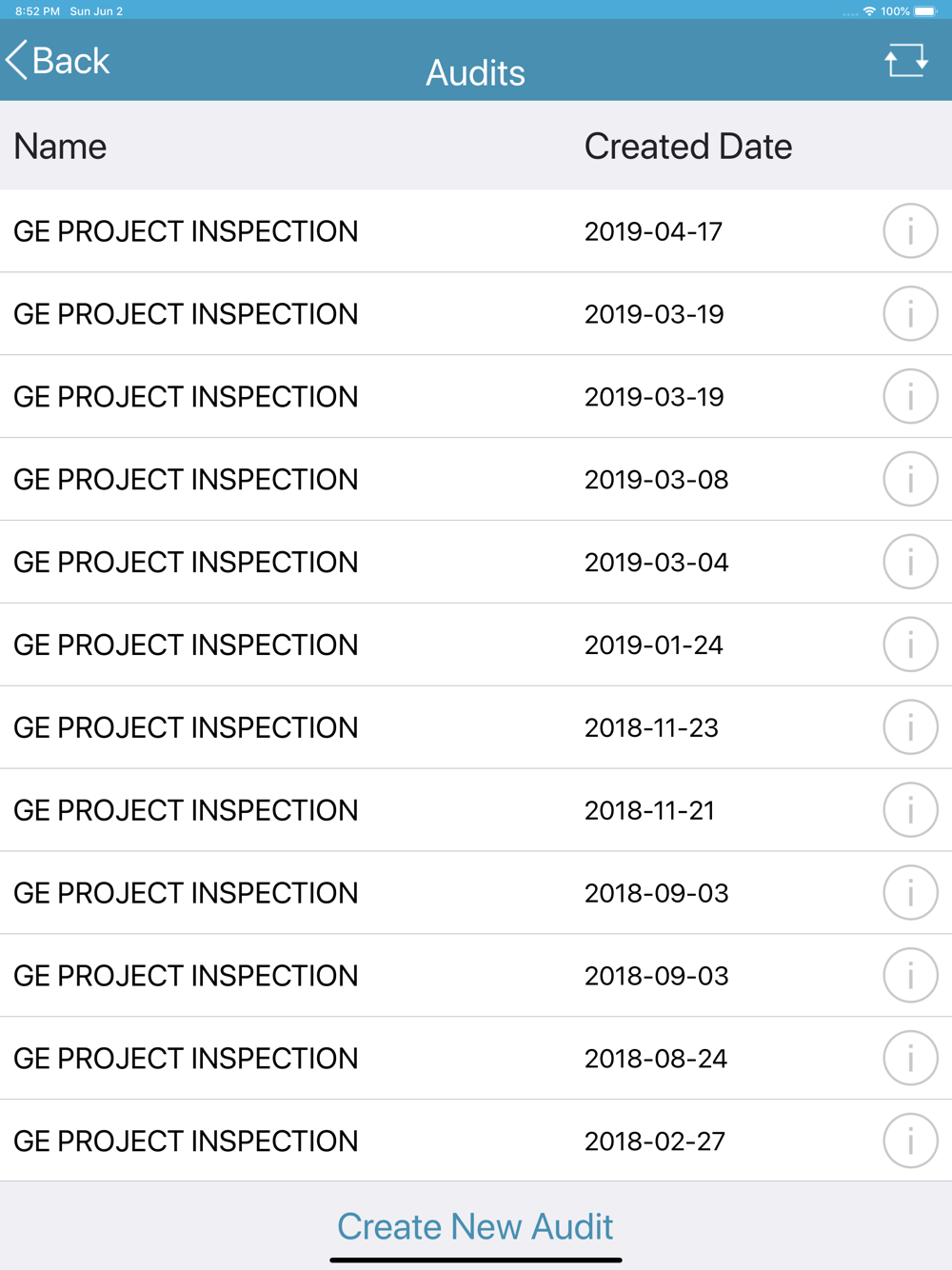
Task: Show details icon for 2018-11-21 audit
Action: (x=910, y=810)
